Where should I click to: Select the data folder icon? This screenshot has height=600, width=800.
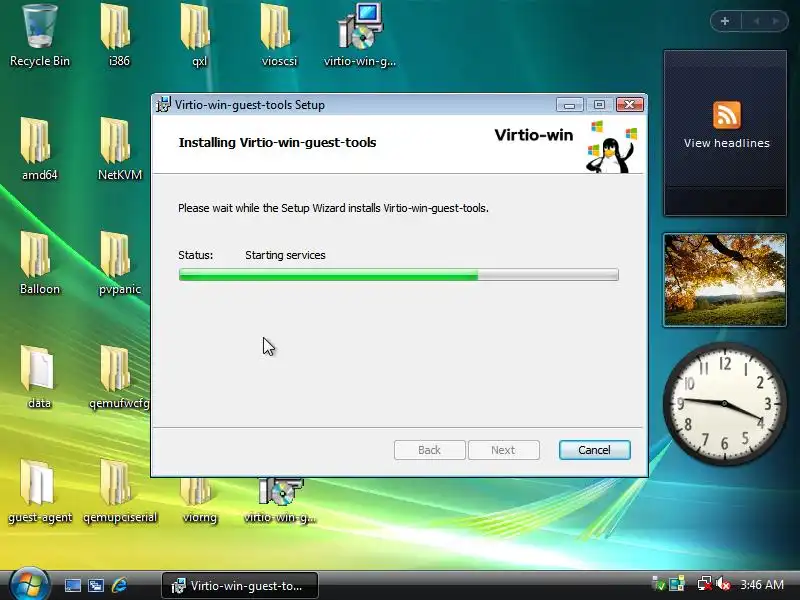coord(39,378)
